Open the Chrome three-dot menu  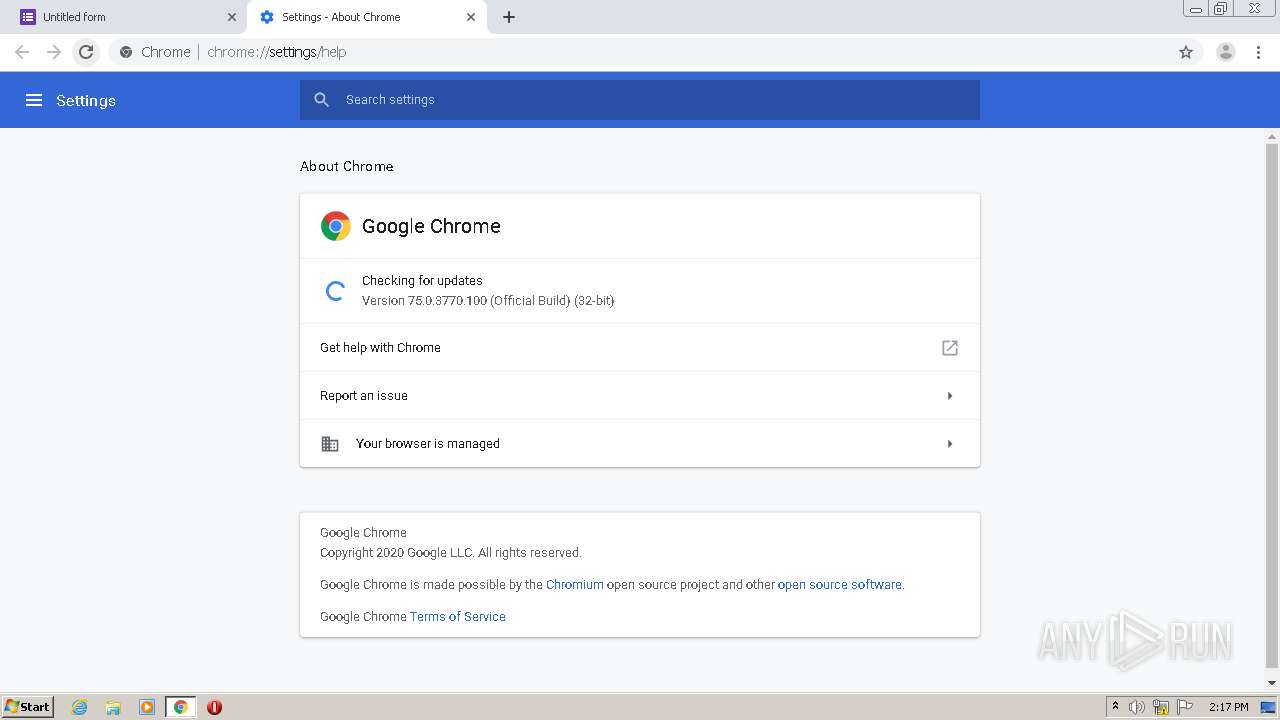click(x=1259, y=52)
